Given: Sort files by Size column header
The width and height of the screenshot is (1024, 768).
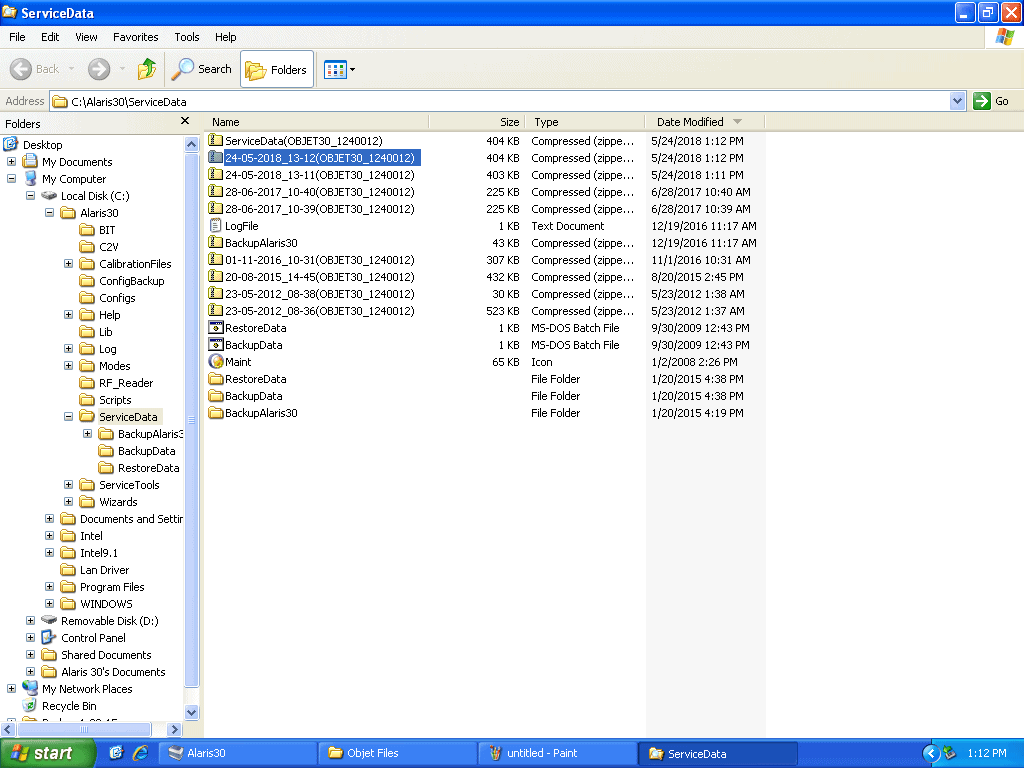Looking at the screenshot, I should 477,122.
